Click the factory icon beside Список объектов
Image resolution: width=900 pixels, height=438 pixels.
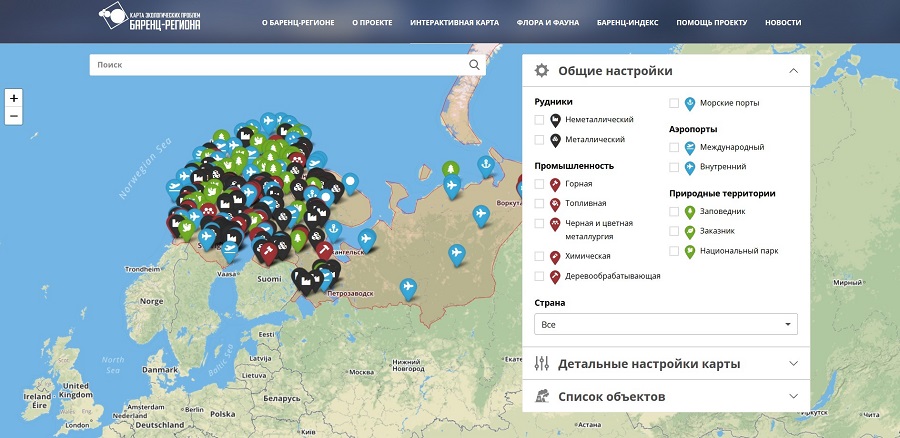(541, 396)
